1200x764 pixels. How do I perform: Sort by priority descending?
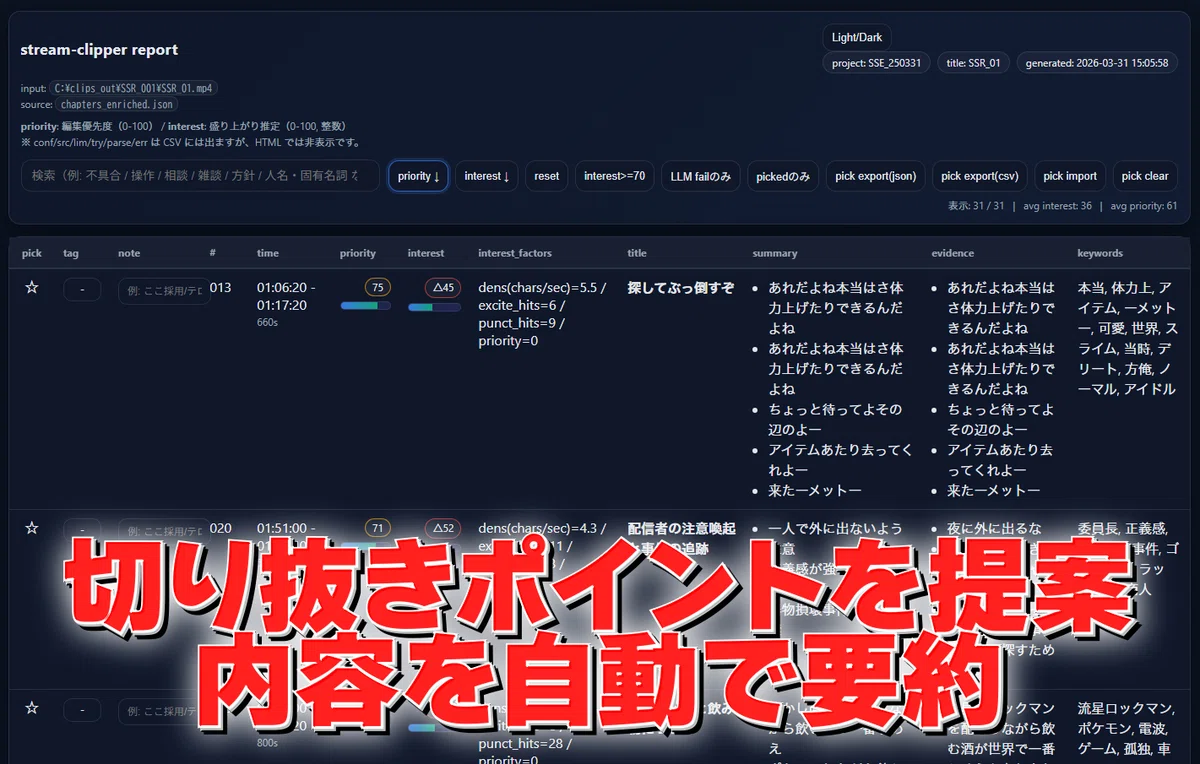pyautogui.click(x=418, y=176)
